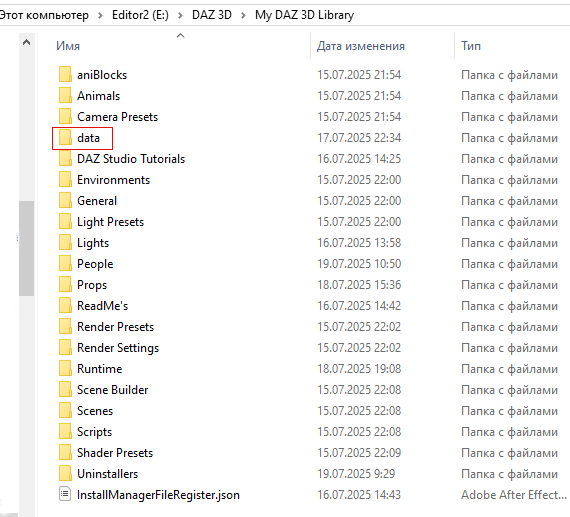570x517 pixels.
Task: Select the data folder name
Action: [x=88, y=138]
